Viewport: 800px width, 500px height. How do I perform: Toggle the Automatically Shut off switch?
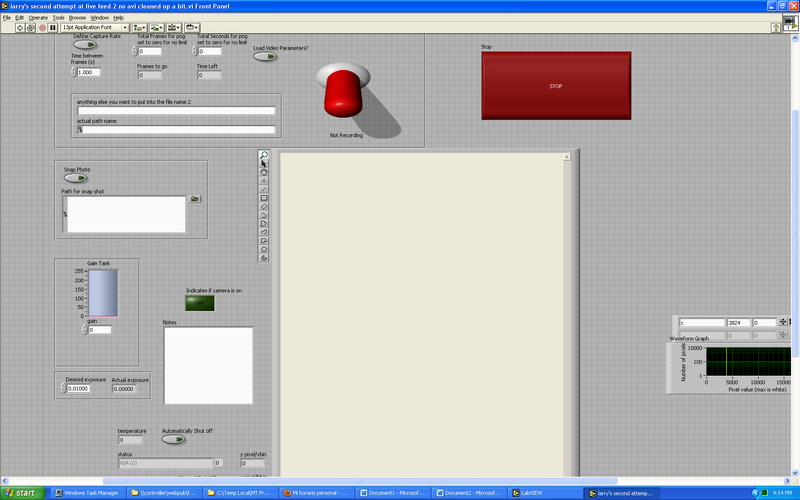(173, 439)
